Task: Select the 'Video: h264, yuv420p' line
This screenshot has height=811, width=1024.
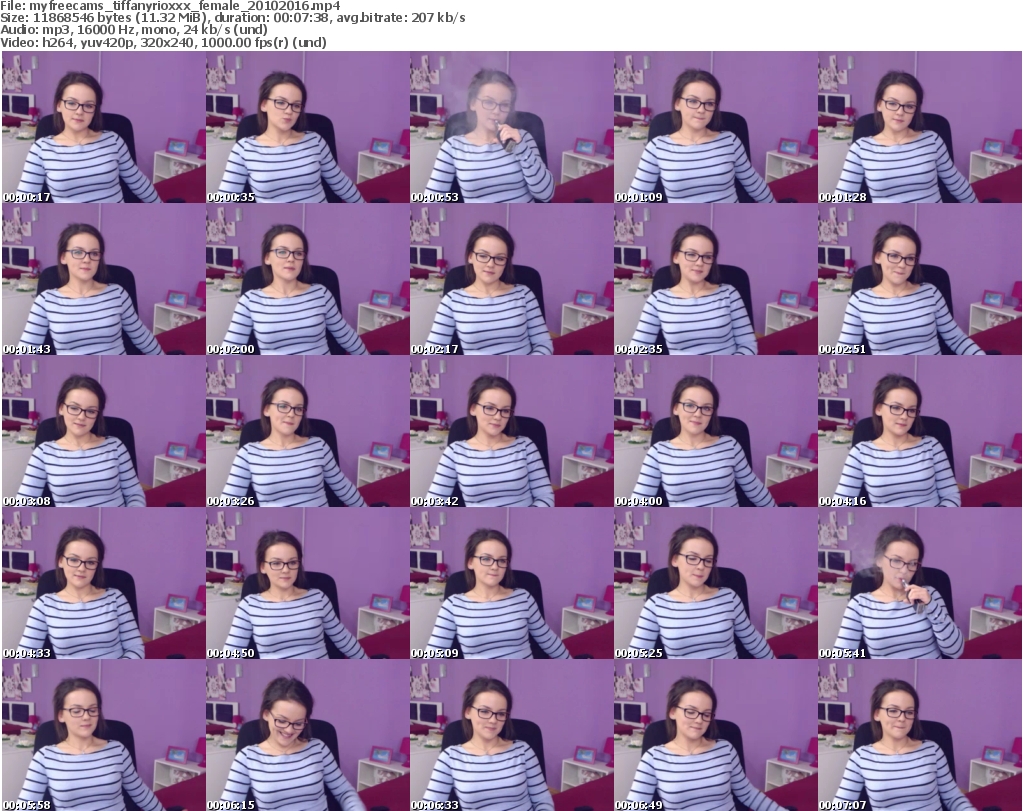Action: pyautogui.click(x=163, y=42)
